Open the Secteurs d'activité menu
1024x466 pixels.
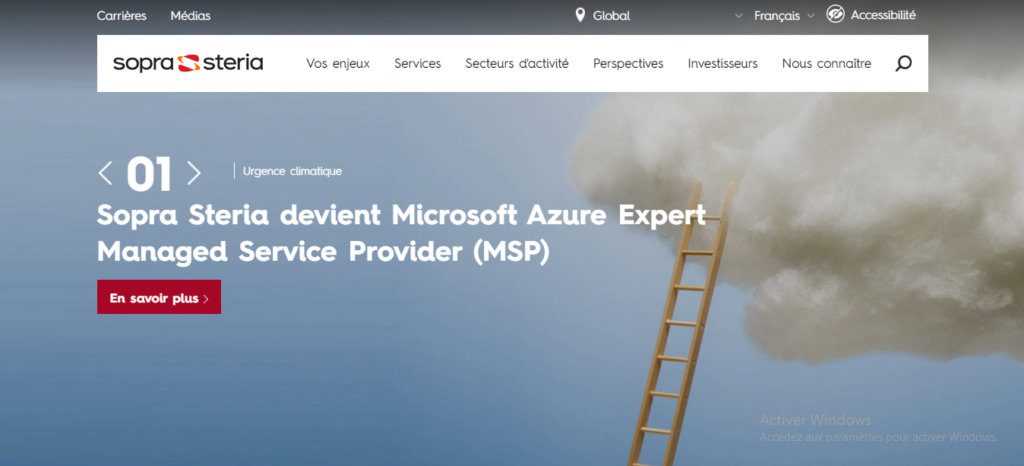click(517, 63)
